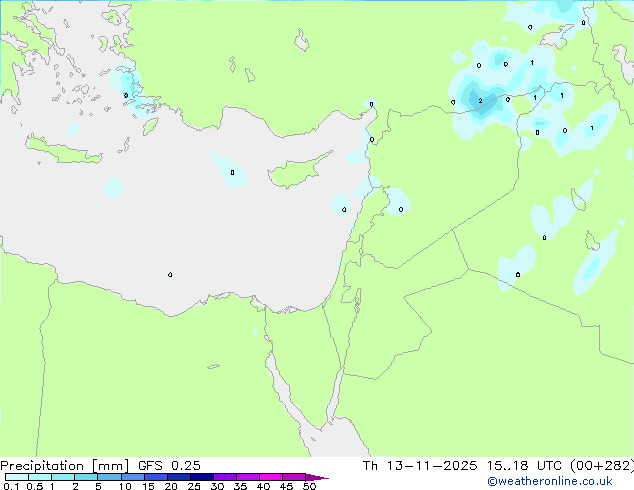The image size is (634, 490).
Task: Click the "2" precipitation value on the map
Action: (x=480, y=101)
